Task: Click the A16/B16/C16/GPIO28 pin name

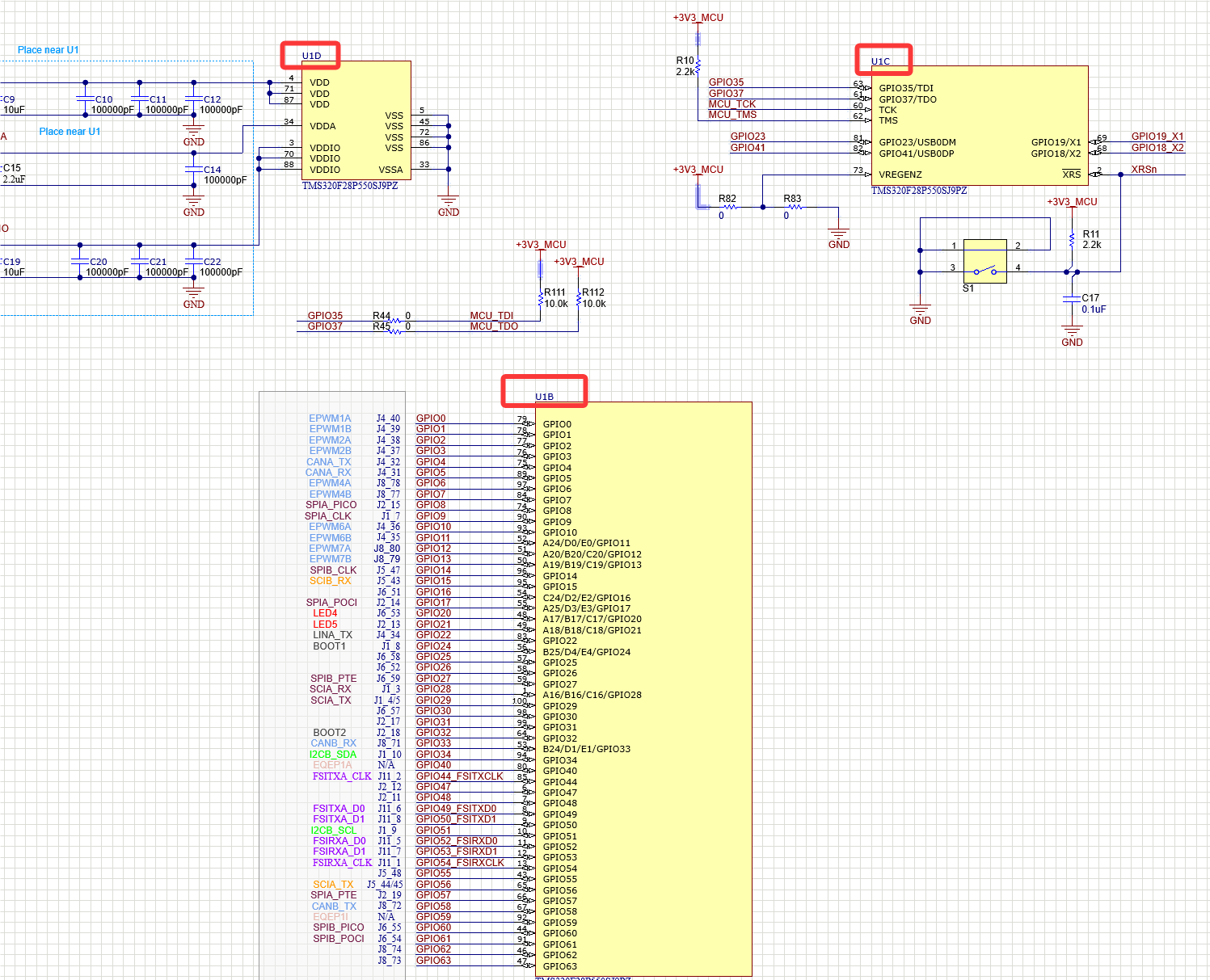Action: tap(592, 695)
